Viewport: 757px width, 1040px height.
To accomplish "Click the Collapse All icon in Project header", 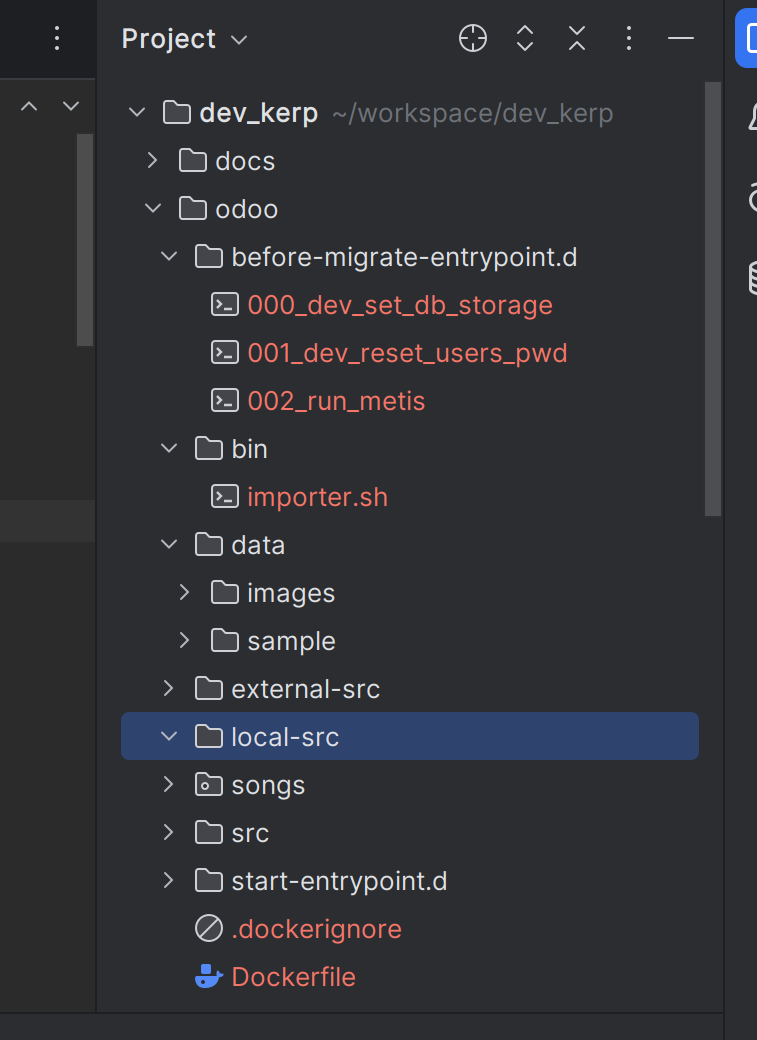I will [577, 39].
